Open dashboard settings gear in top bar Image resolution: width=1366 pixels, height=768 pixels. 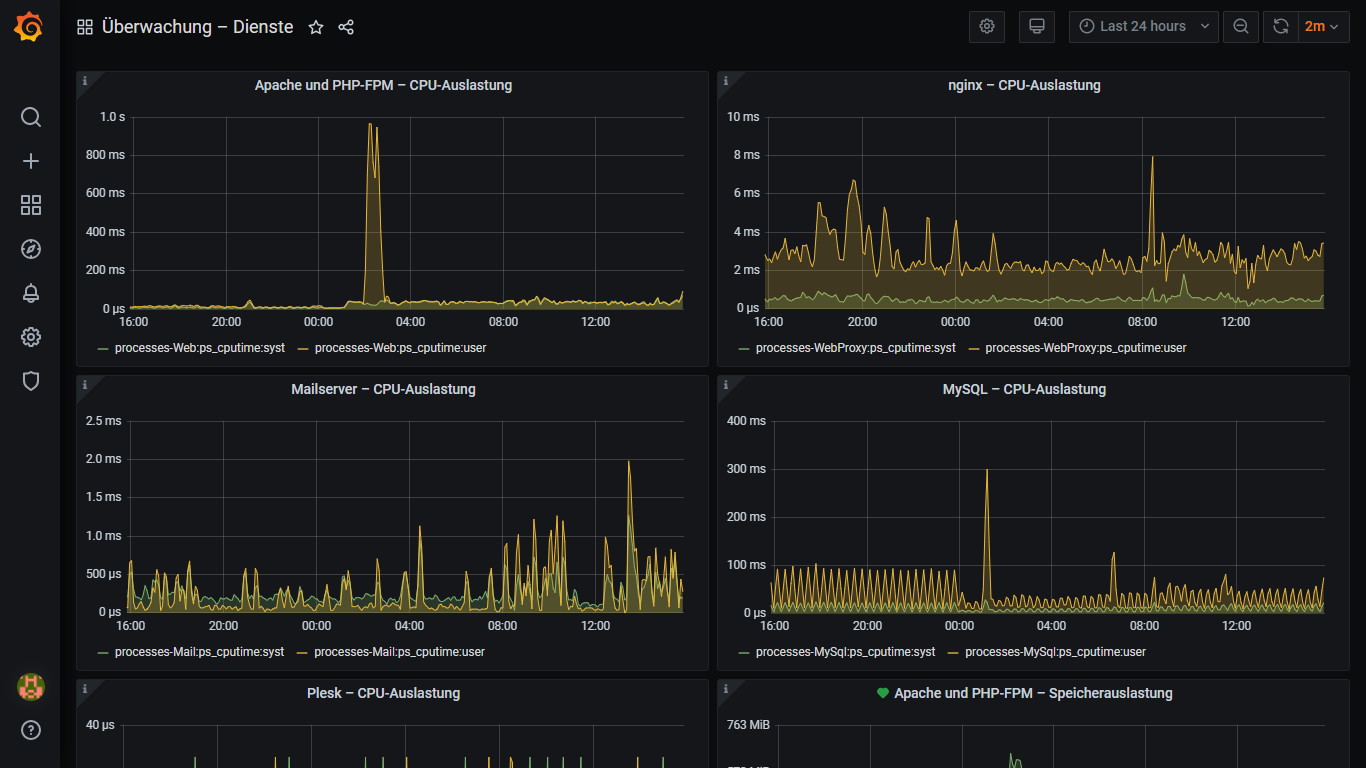click(x=987, y=27)
